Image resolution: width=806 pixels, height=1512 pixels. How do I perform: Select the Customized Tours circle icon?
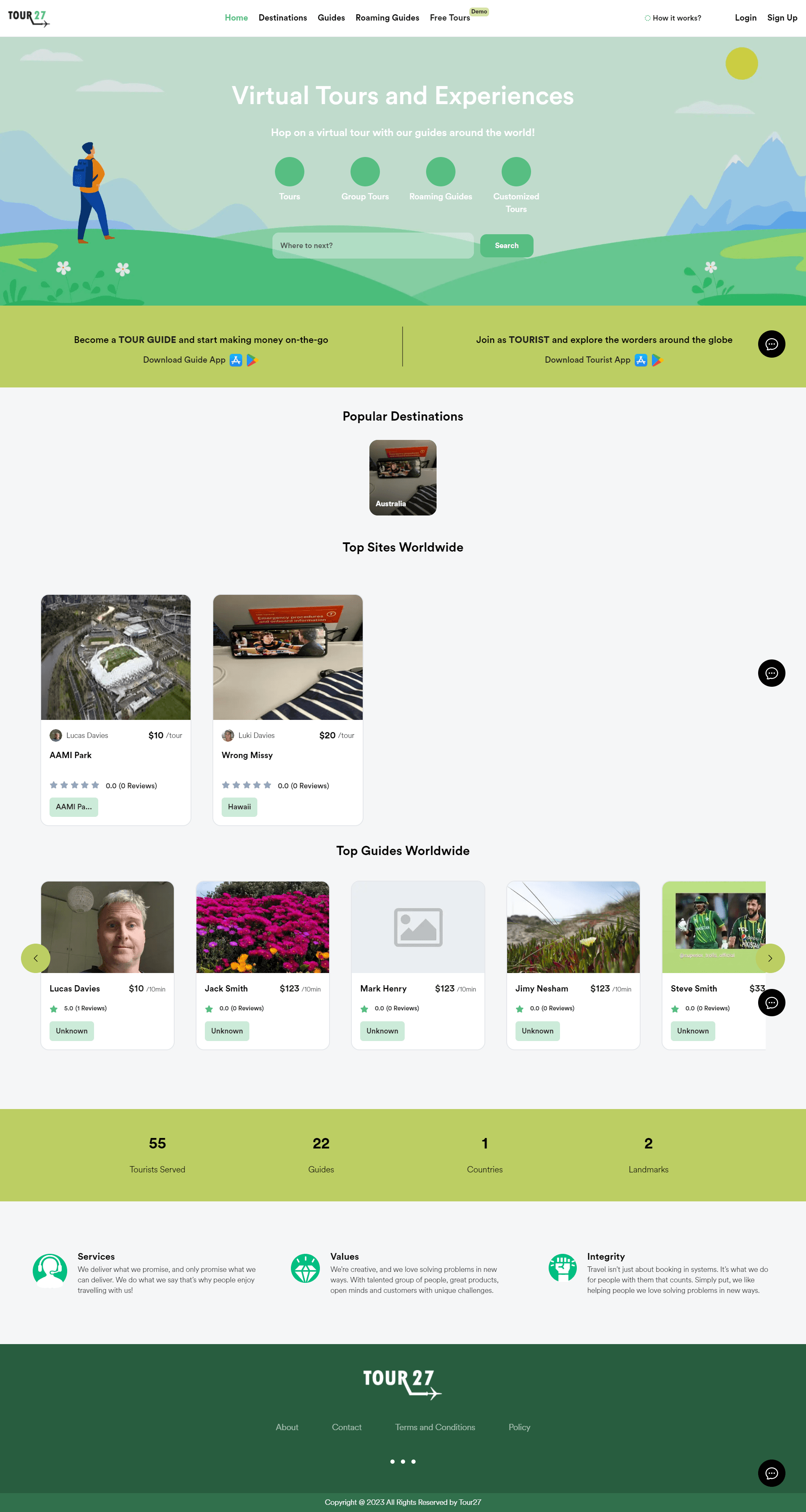tap(516, 171)
